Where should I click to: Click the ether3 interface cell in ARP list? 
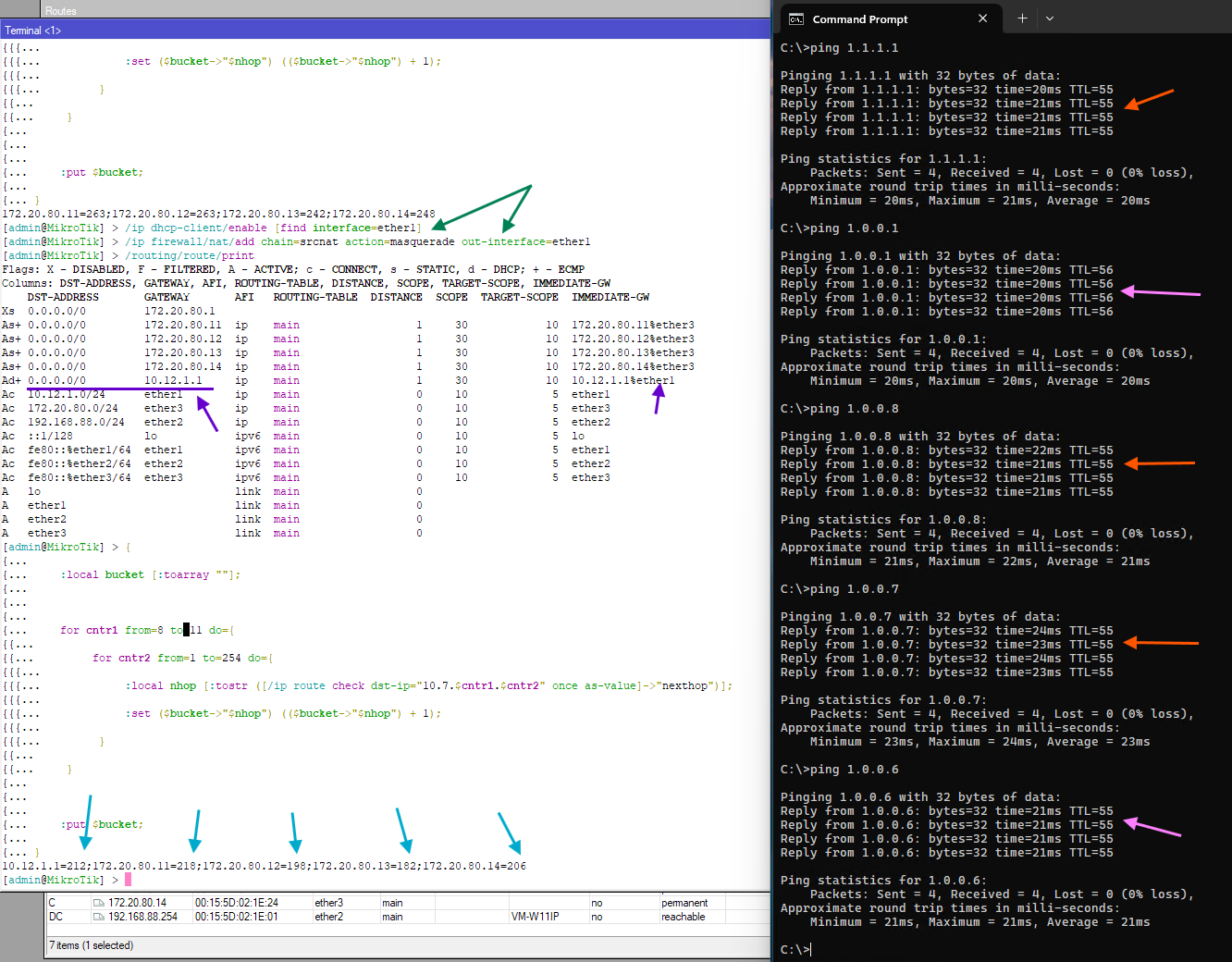(328, 903)
